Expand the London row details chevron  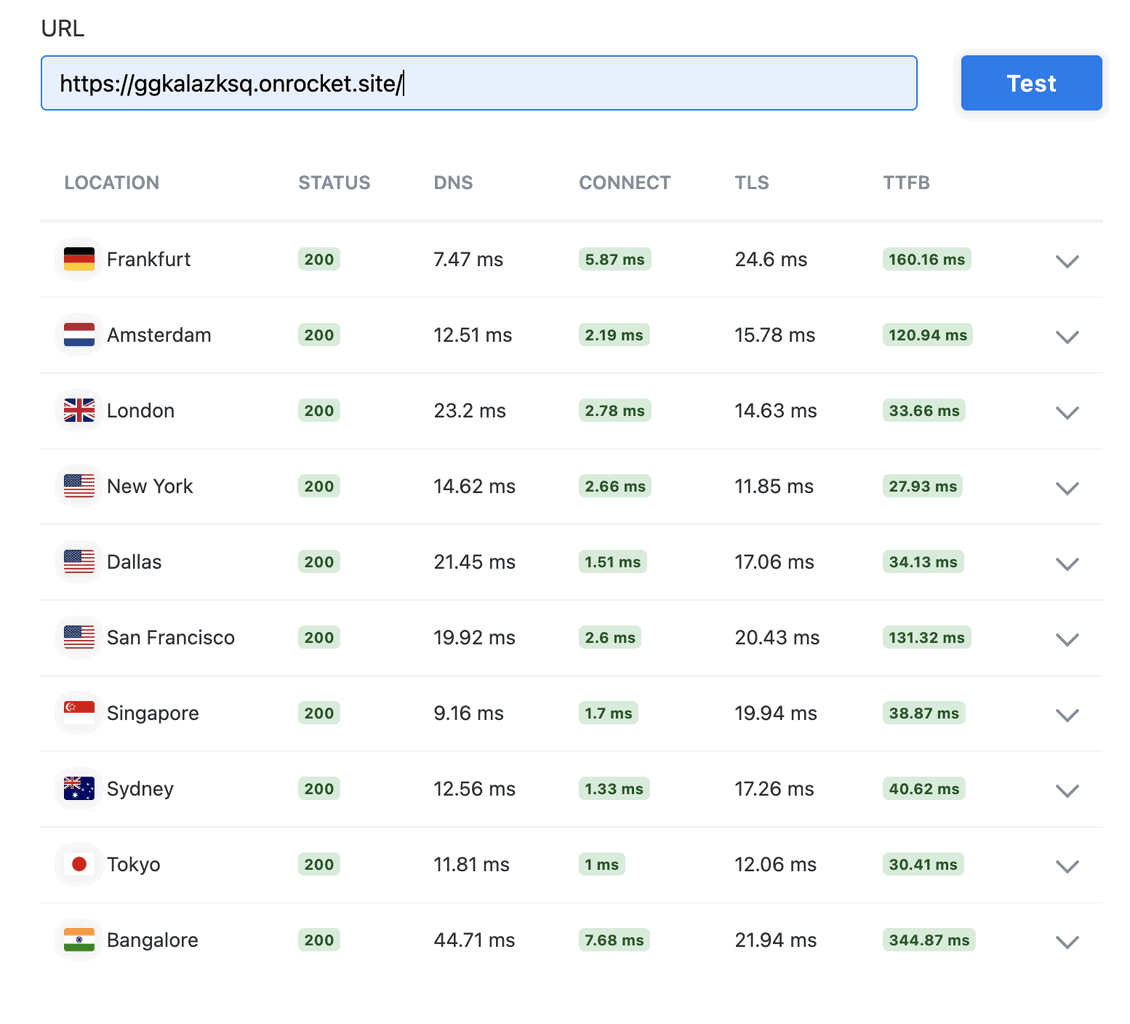tap(1067, 412)
